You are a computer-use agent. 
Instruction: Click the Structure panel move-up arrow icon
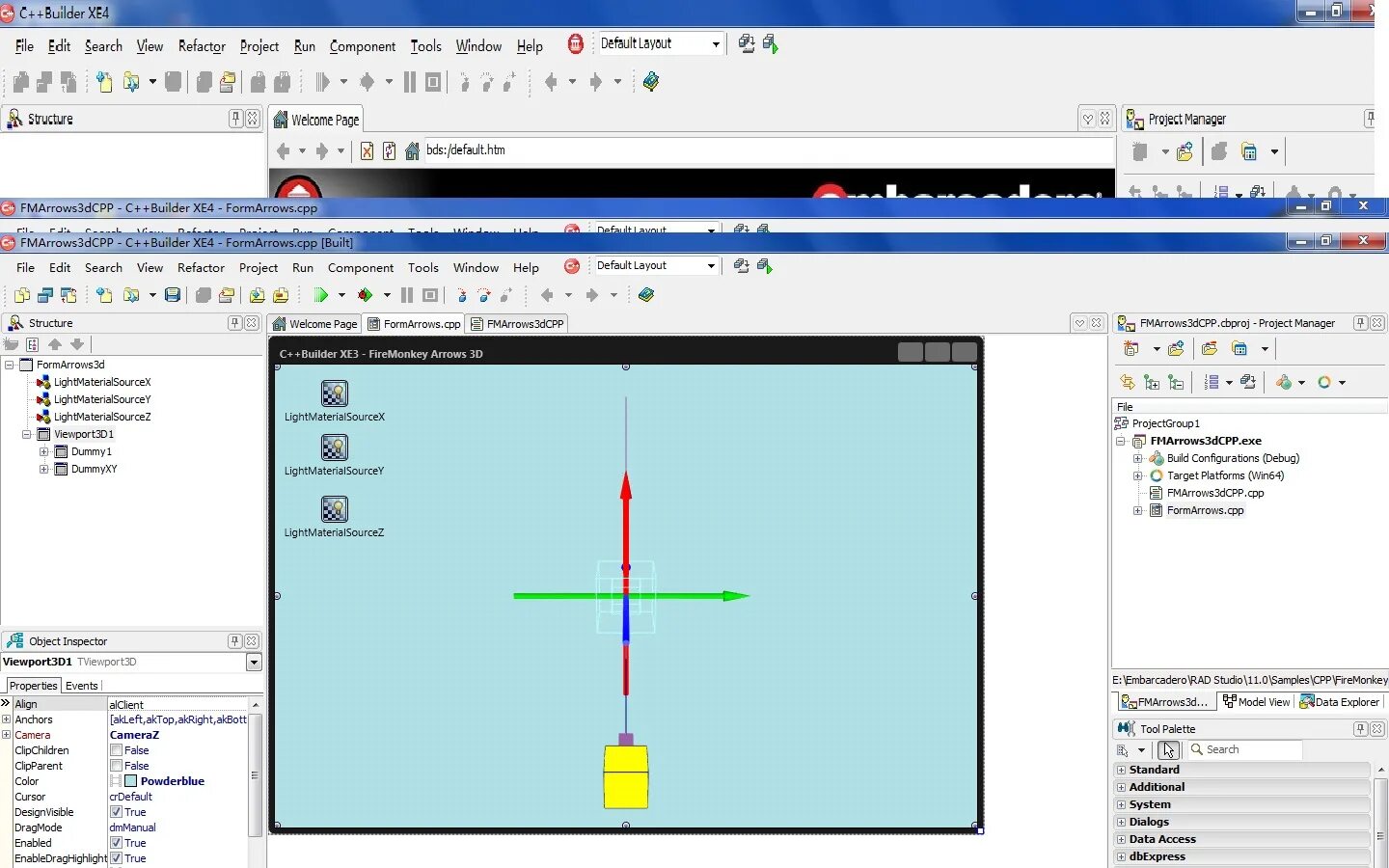pos(55,344)
